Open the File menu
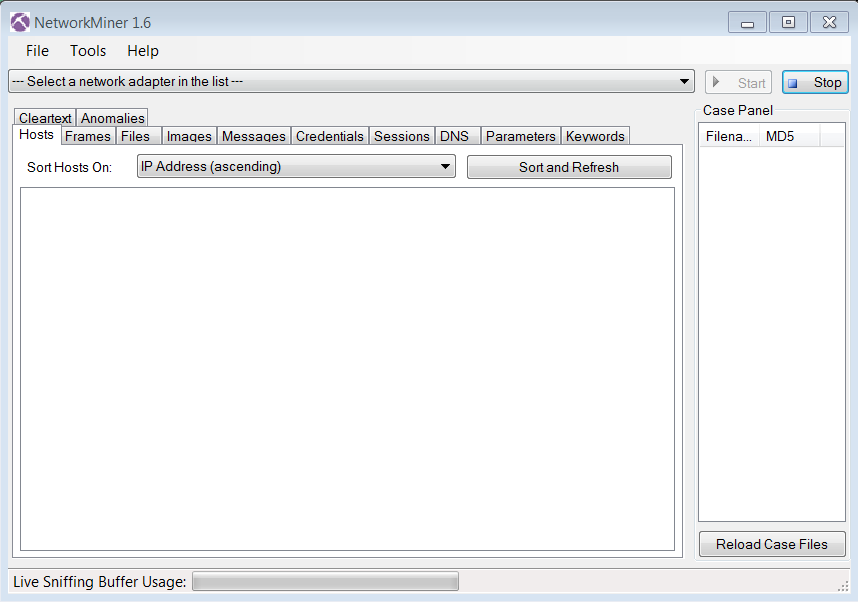The image size is (858, 602). (37, 51)
